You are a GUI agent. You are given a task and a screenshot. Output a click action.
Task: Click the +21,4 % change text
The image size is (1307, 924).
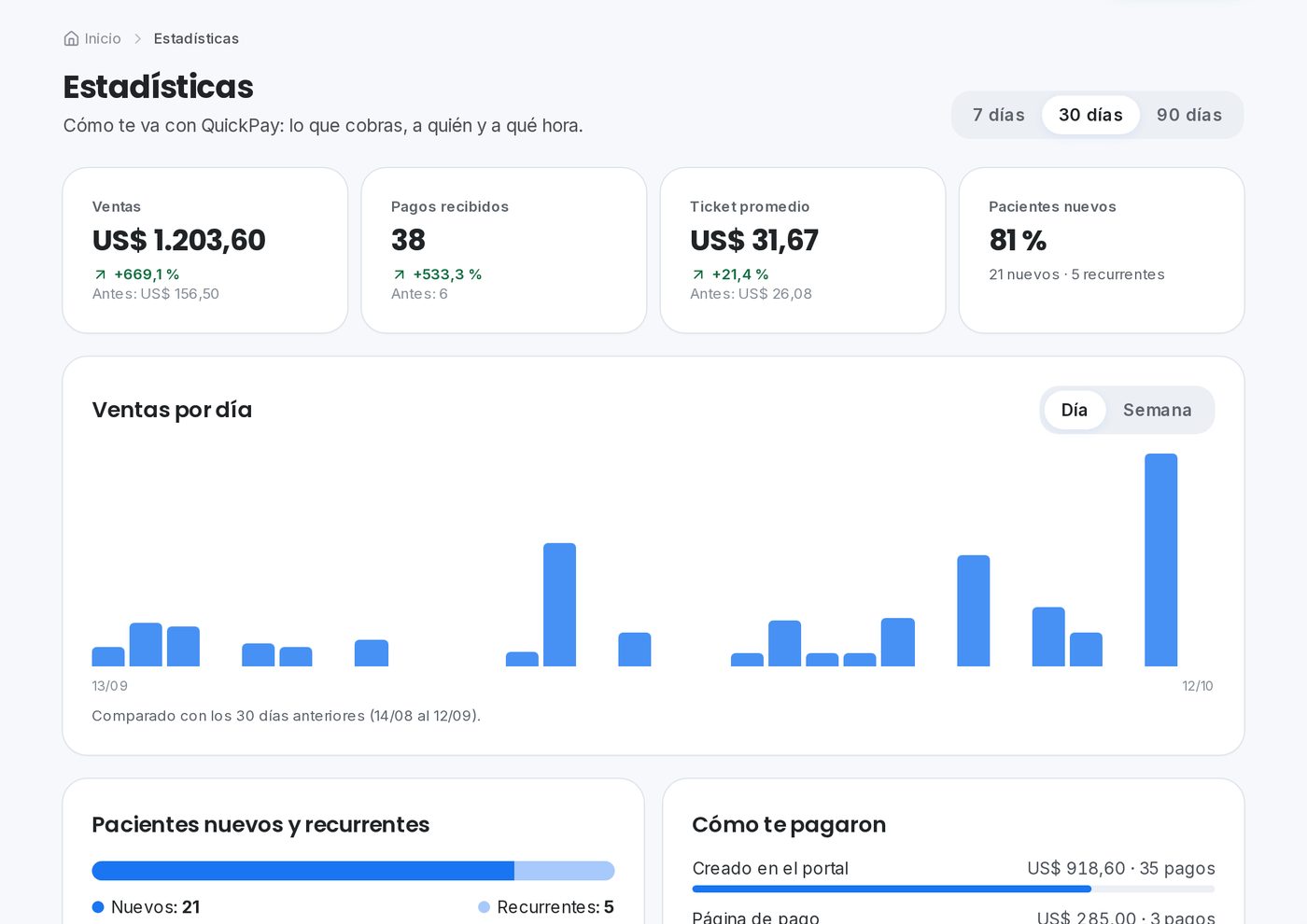tap(740, 274)
